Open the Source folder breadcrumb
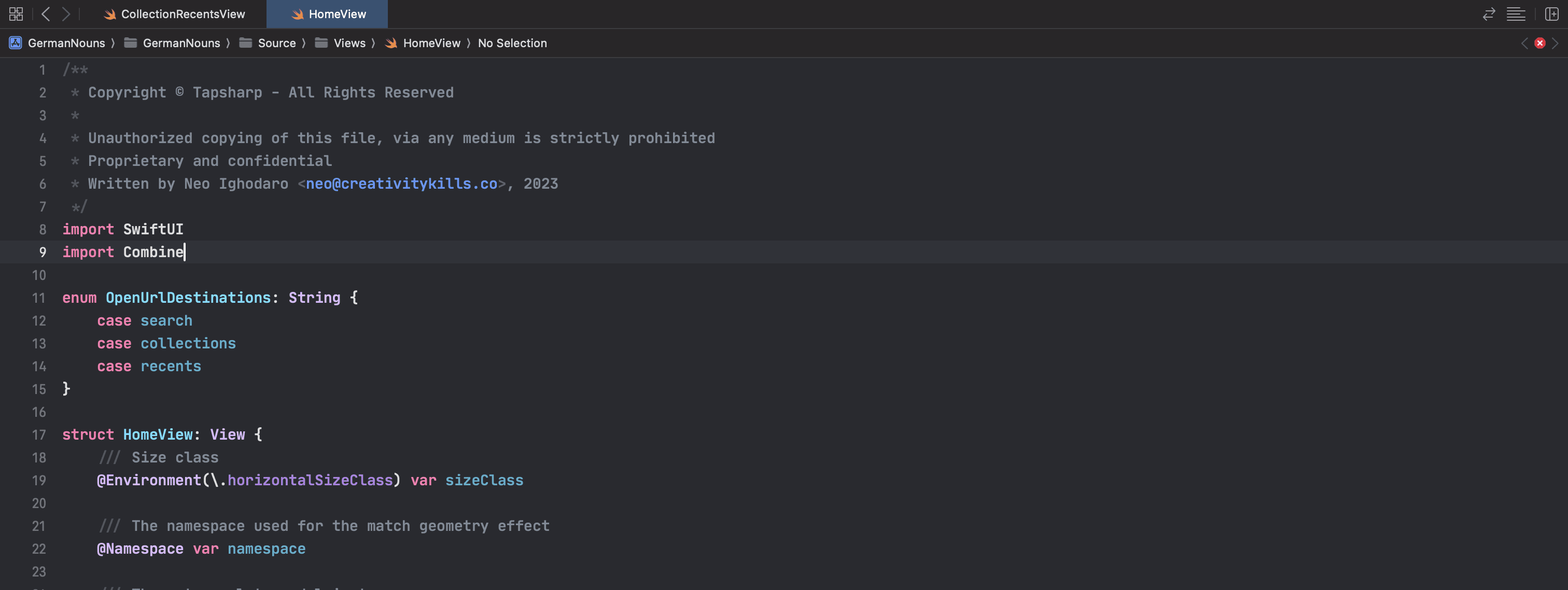The image size is (1568, 590). (x=277, y=43)
